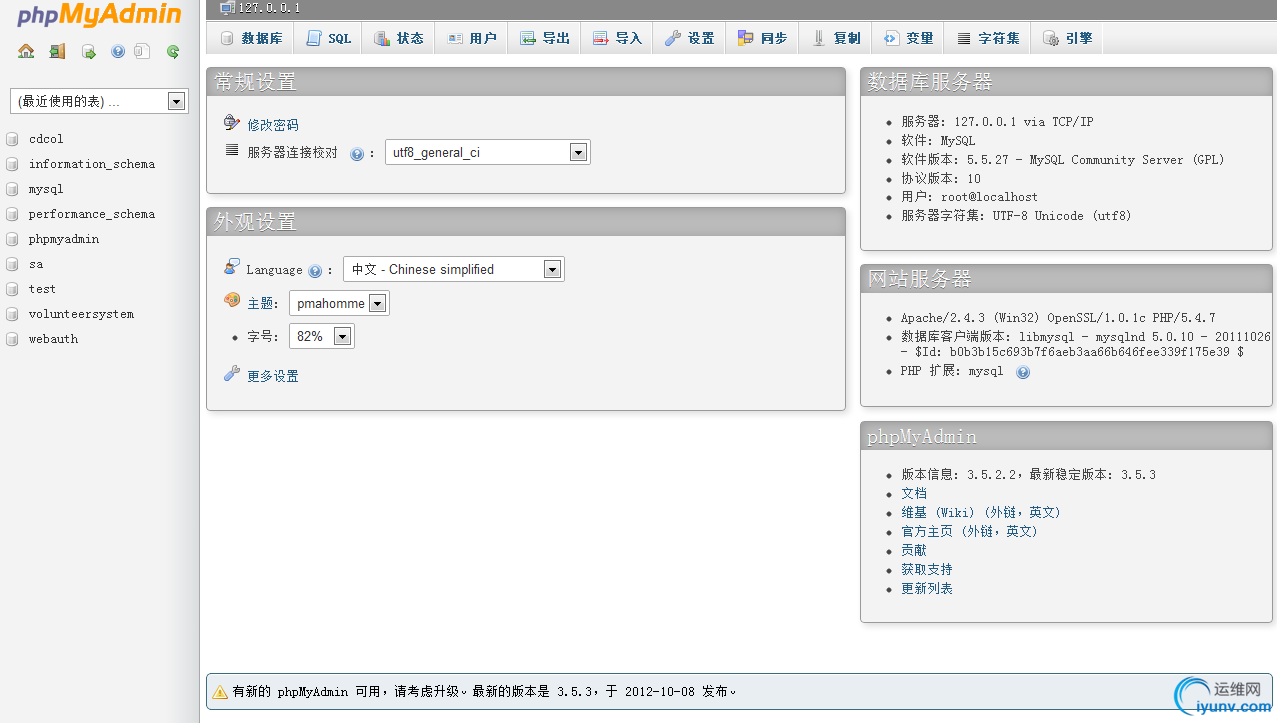This screenshot has height=723, width=1277.
Task: Click the green reload icon in the sidebar
Action: 173,51
